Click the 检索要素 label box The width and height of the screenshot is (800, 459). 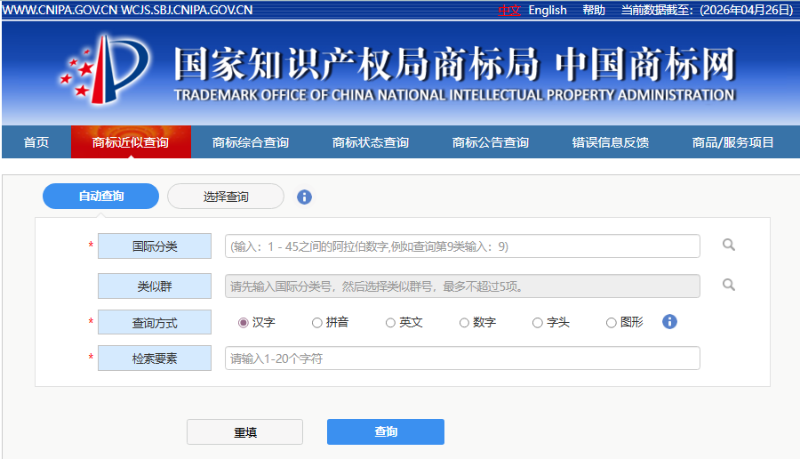[x=155, y=358]
